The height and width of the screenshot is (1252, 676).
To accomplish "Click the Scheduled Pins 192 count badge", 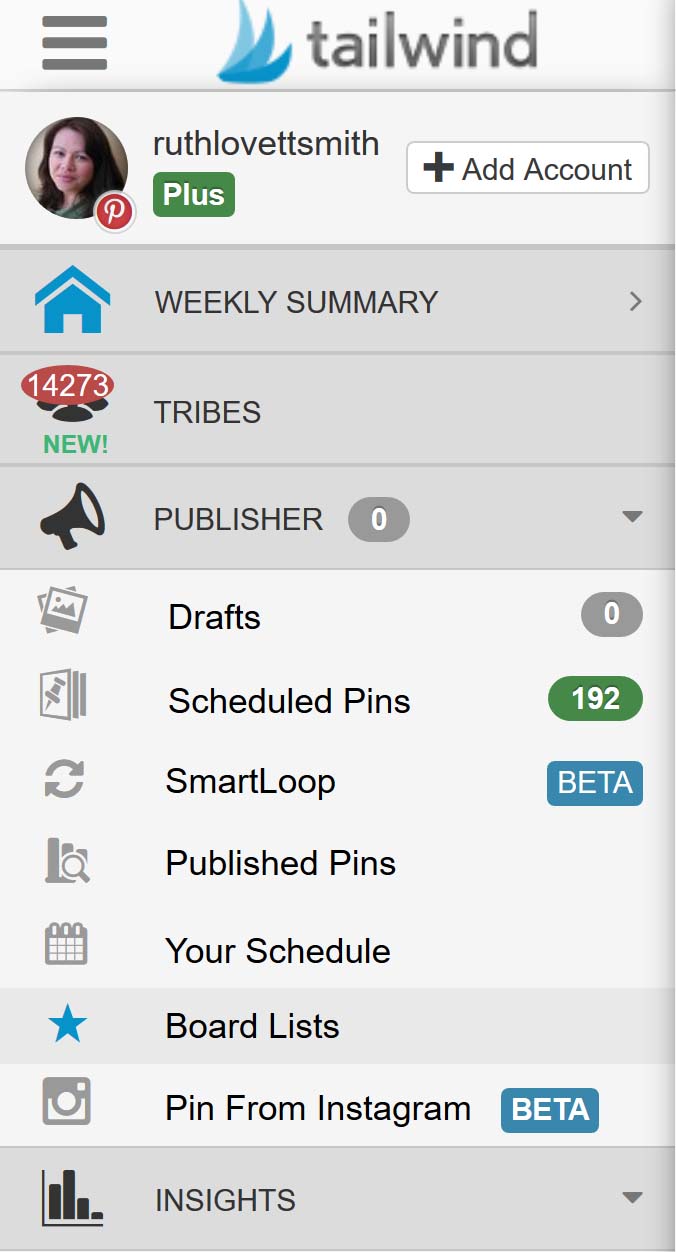I will [596, 698].
